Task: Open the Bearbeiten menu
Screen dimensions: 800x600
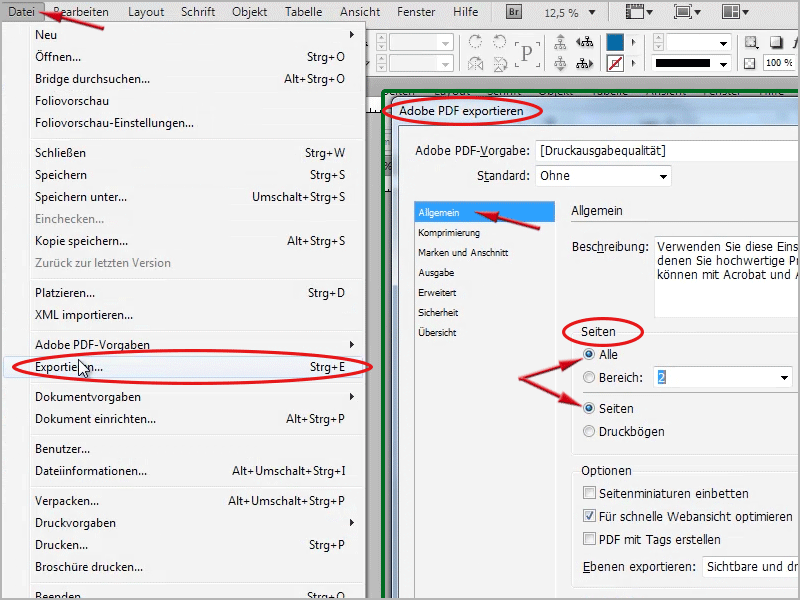Action: pos(81,12)
